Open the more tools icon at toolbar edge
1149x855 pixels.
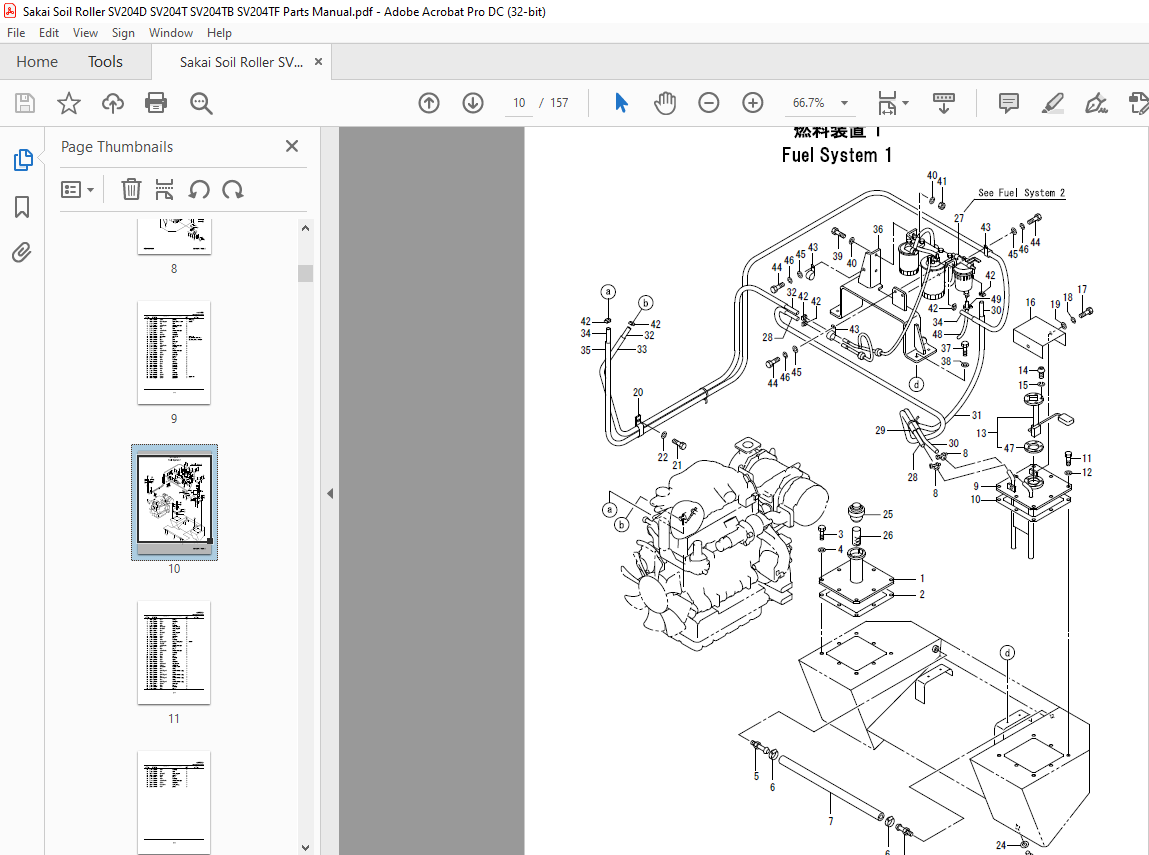click(x=1138, y=103)
